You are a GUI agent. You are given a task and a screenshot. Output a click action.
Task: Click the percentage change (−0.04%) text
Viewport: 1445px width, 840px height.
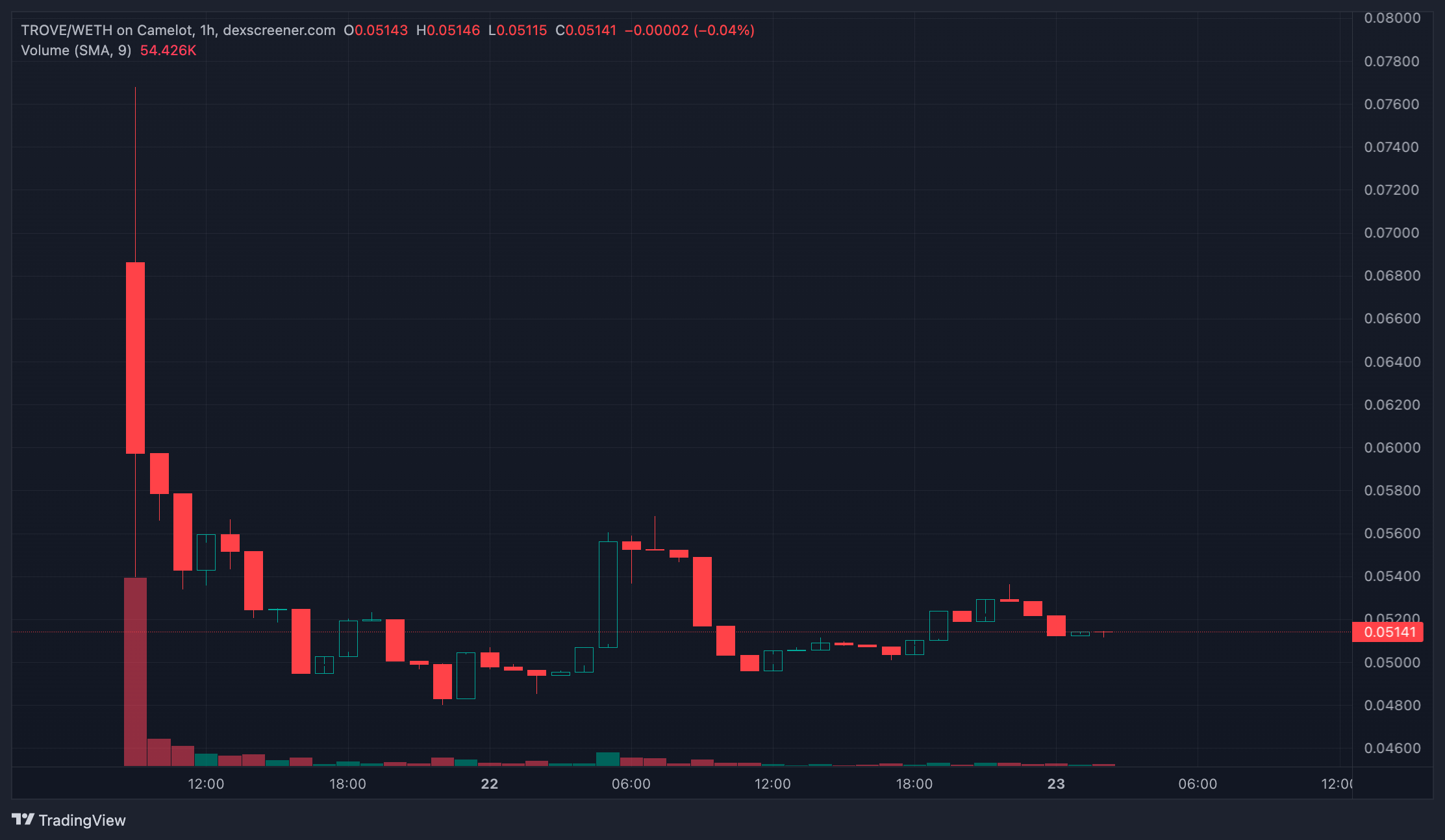point(724,31)
